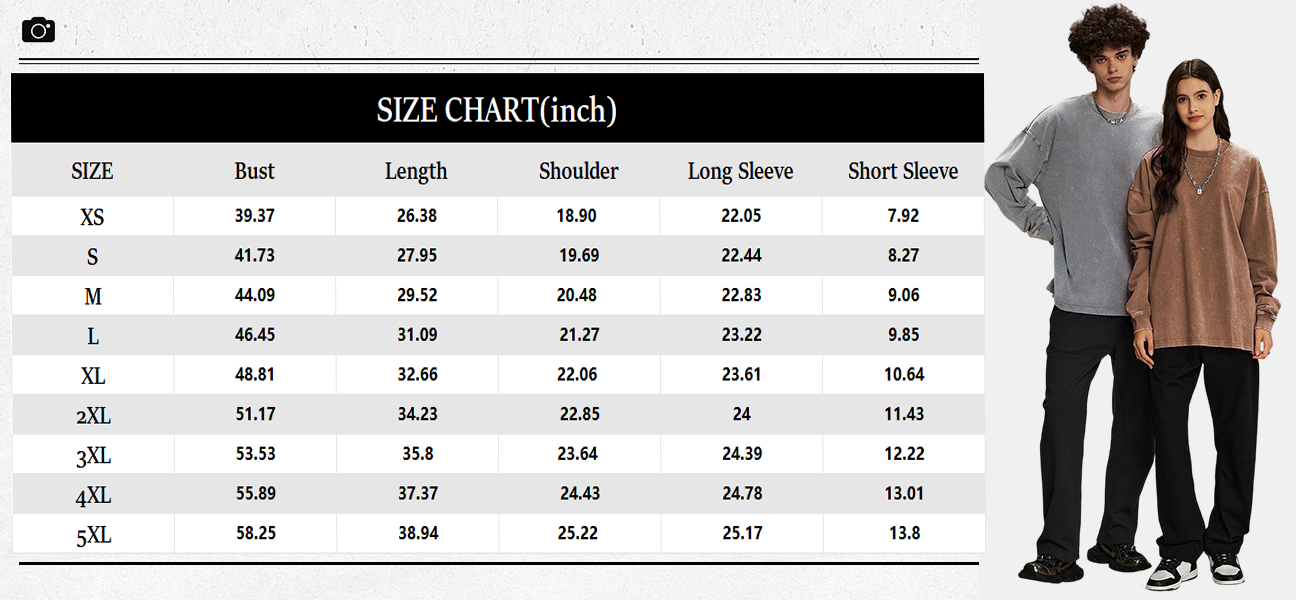Image resolution: width=1296 pixels, height=600 pixels.
Task: Click the S short sleeve value 8.27
Action: click(x=903, y=255)
